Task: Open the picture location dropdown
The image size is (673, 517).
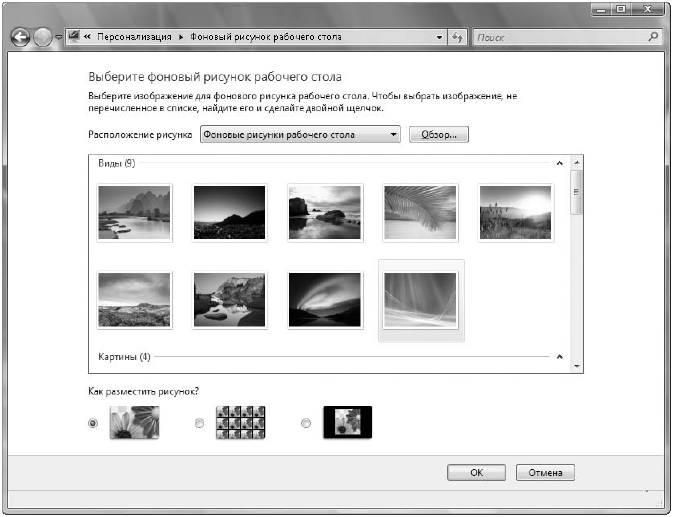Action: tap(393, 134)
